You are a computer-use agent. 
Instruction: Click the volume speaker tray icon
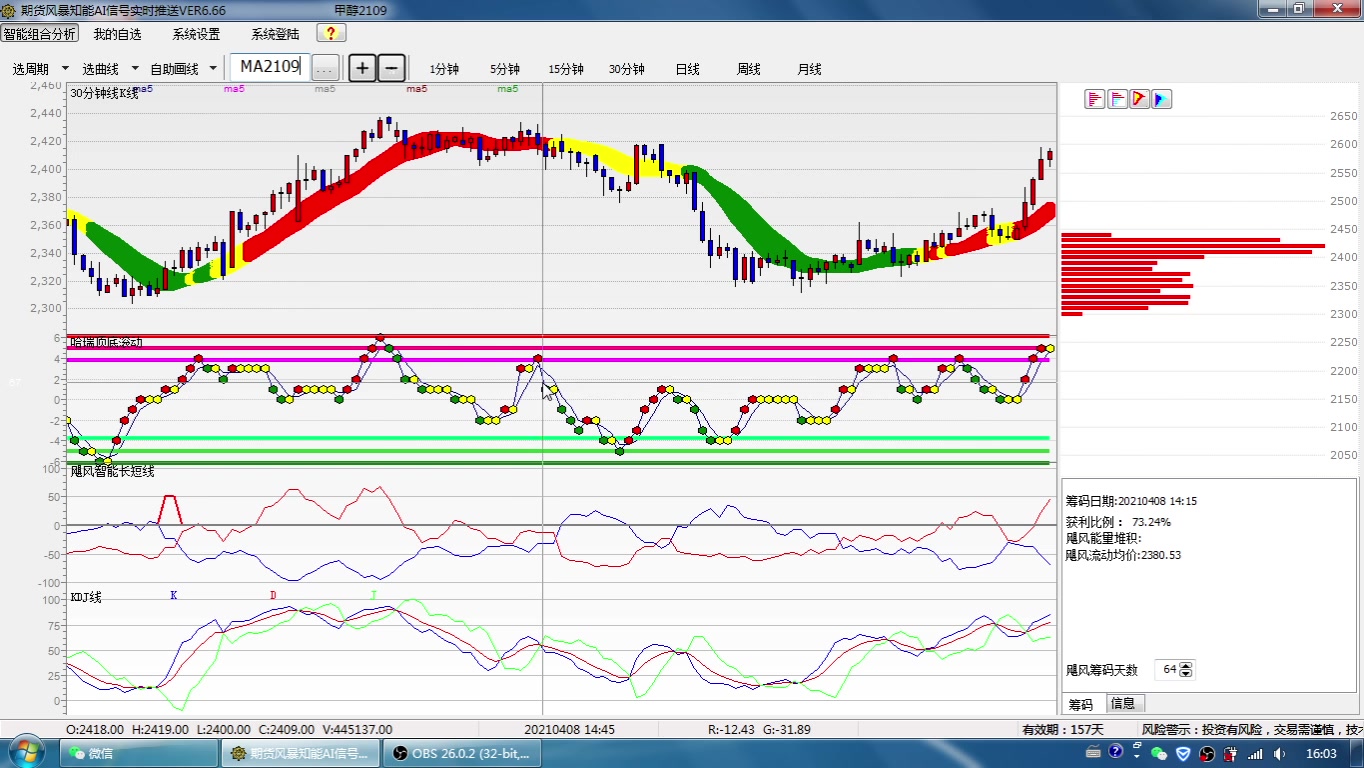tap(1279, 753)
